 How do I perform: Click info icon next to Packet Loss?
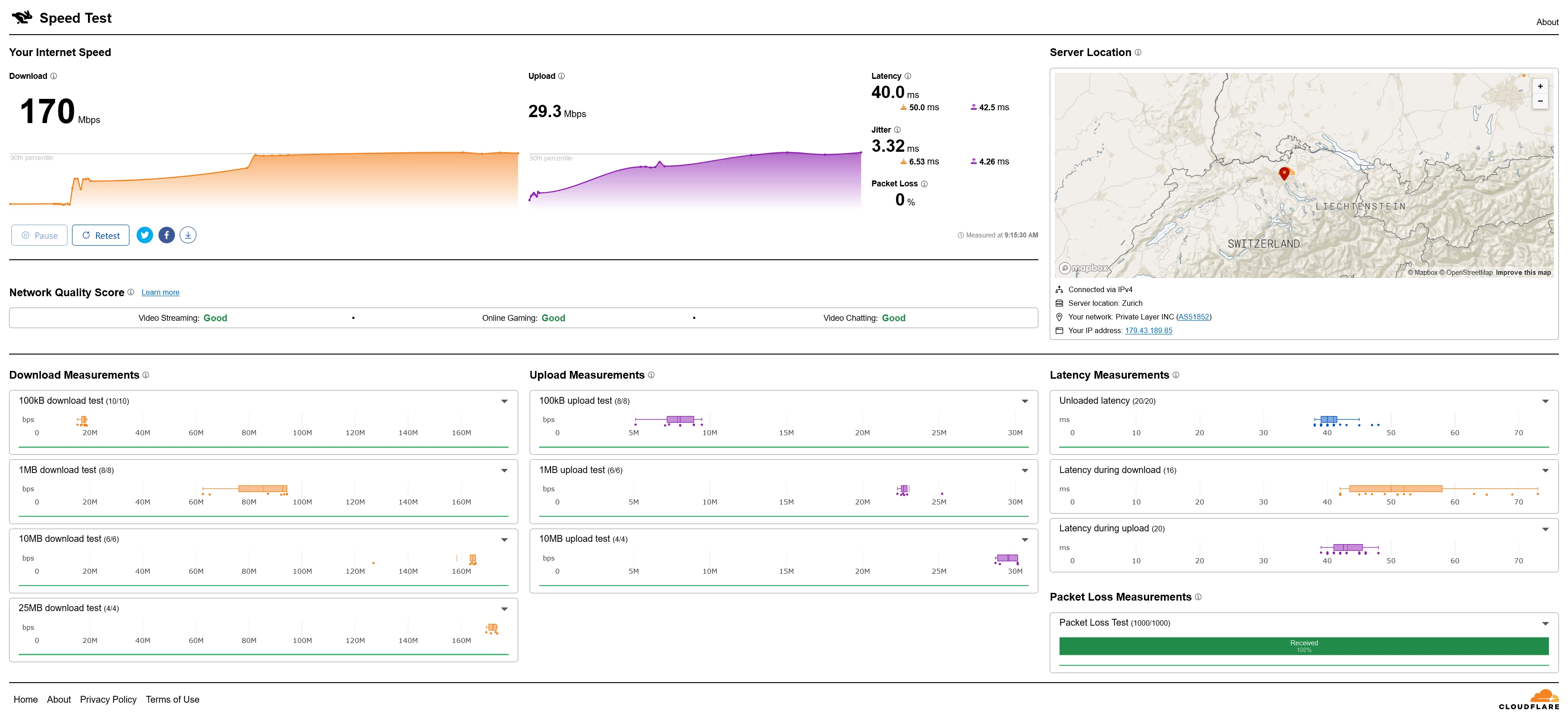924,184
